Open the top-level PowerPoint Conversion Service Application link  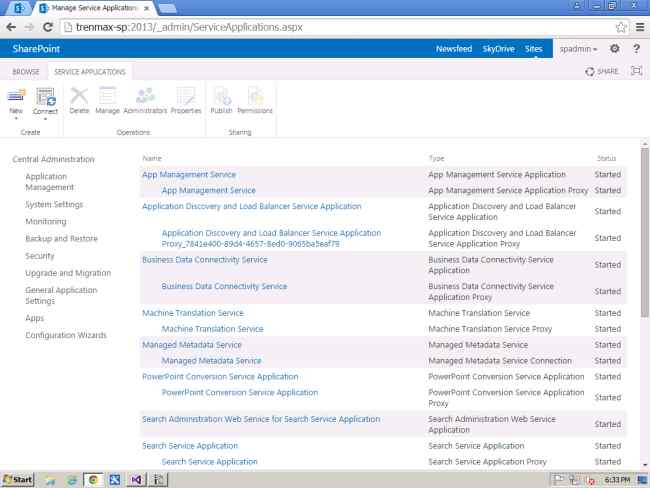220,376
